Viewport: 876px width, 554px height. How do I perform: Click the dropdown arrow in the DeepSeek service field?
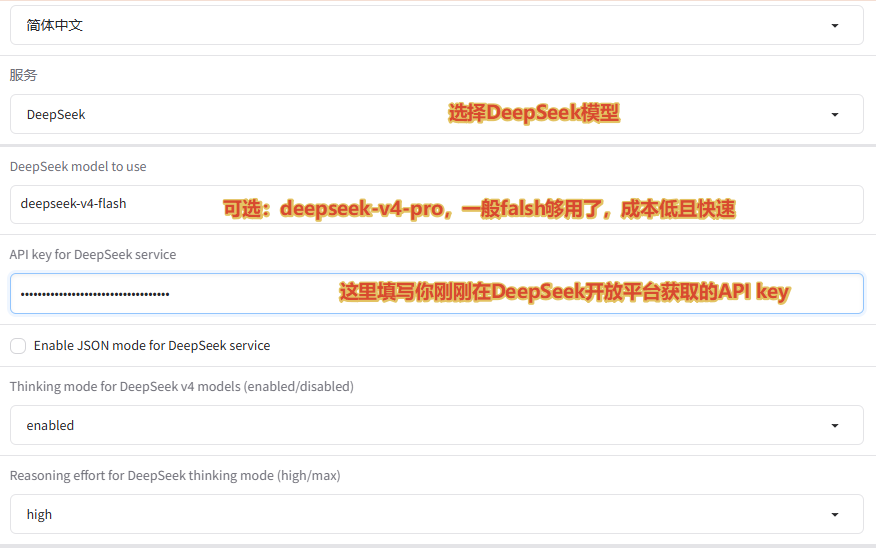(x=835, y=114)
